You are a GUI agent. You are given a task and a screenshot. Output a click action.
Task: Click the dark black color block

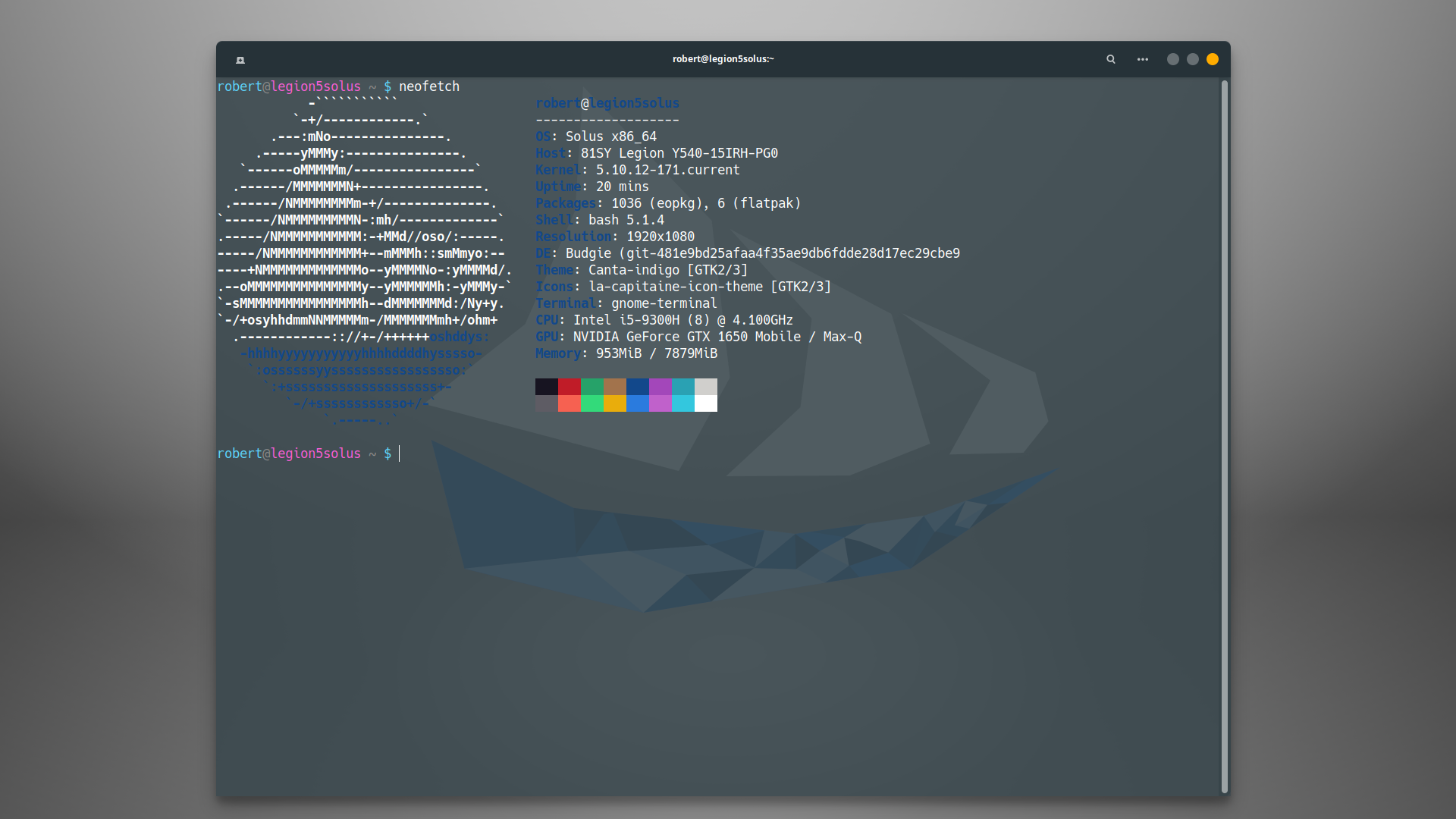click(x=547, y=387)
